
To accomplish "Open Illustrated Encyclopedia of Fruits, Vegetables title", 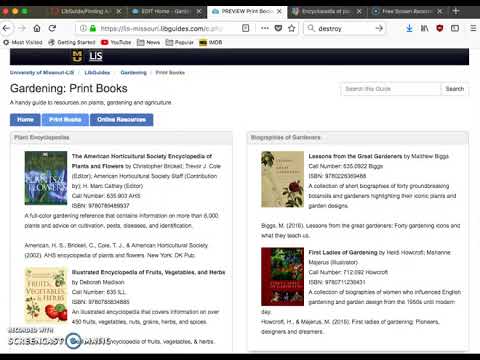I will [x=149, y=272].
